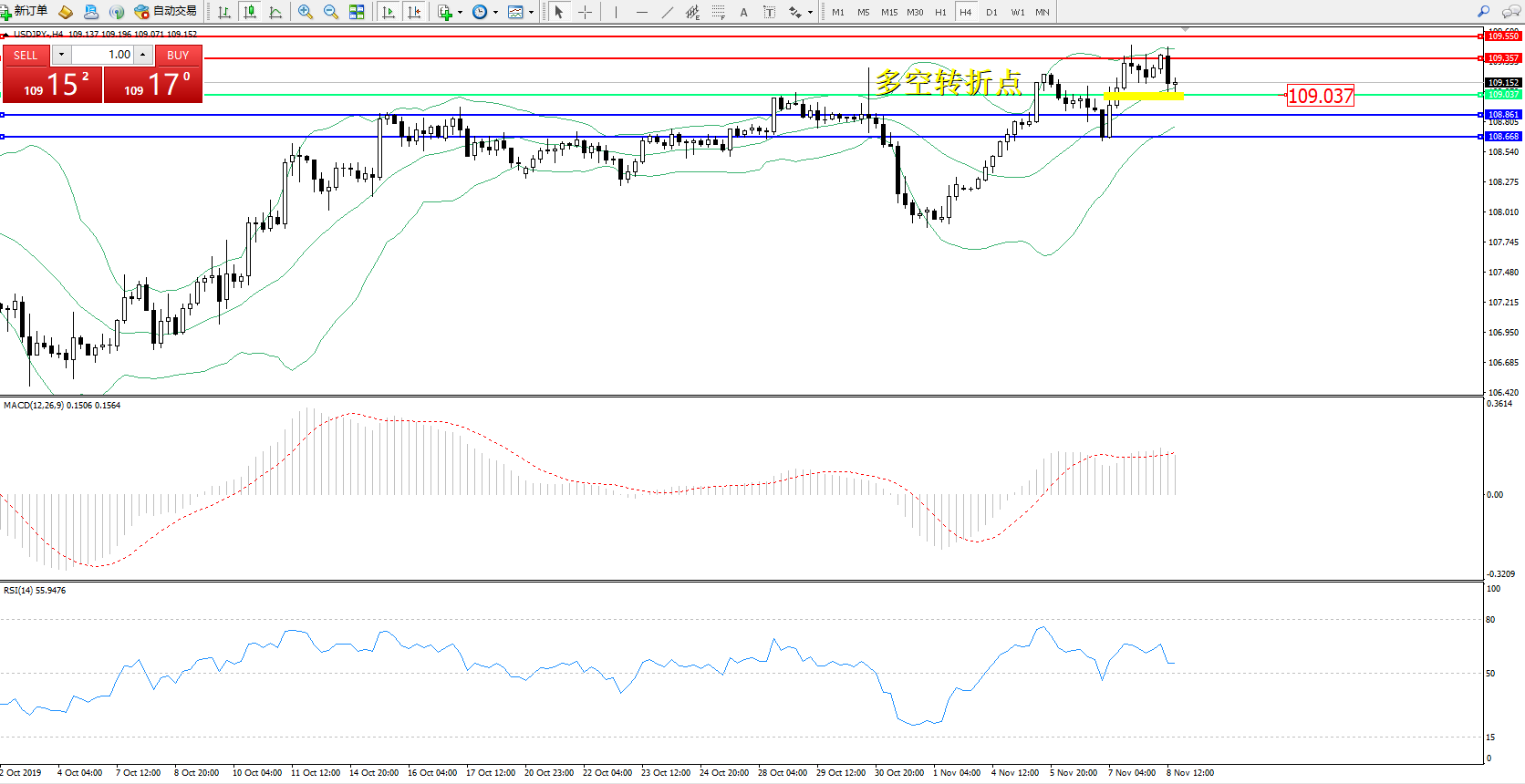
Task: Click the Zoom In magnifier icon
Action: click(306, 12)
